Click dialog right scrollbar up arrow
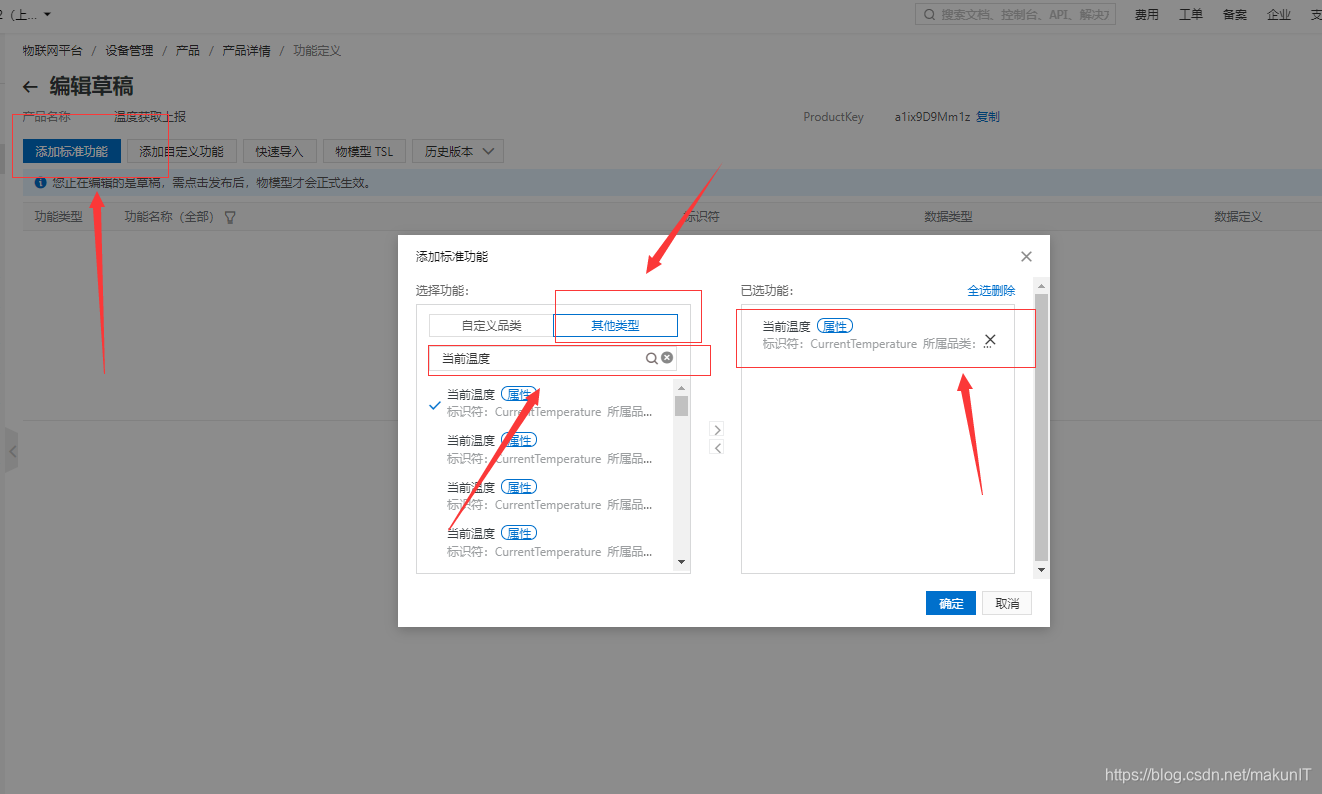This screenshot has width=1322, height=794. 1042,285
